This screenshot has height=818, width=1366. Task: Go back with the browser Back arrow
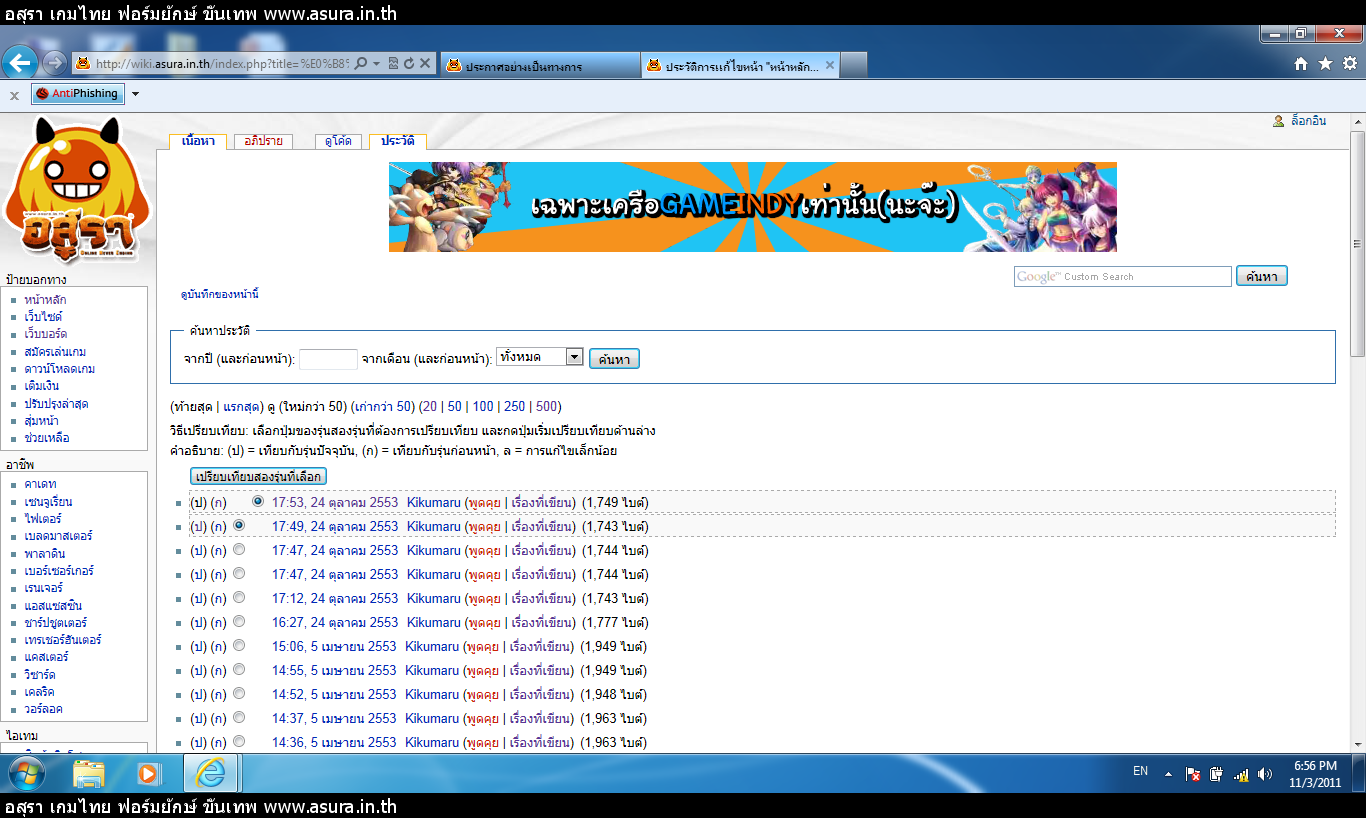click(20, 63)
